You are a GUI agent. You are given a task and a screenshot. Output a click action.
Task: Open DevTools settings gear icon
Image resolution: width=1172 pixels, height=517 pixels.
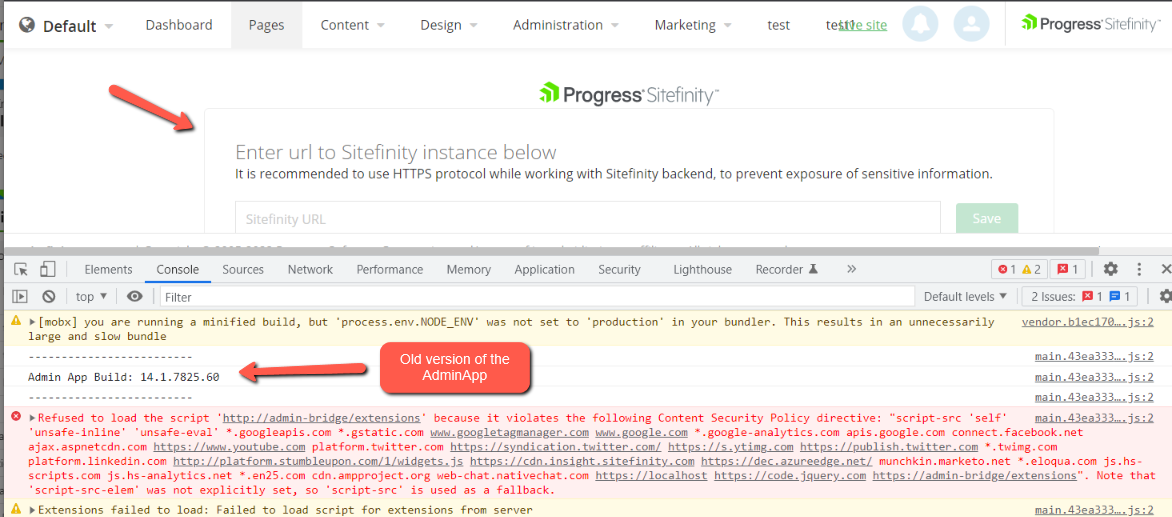pyautogui.click(x=1111, y=269)
